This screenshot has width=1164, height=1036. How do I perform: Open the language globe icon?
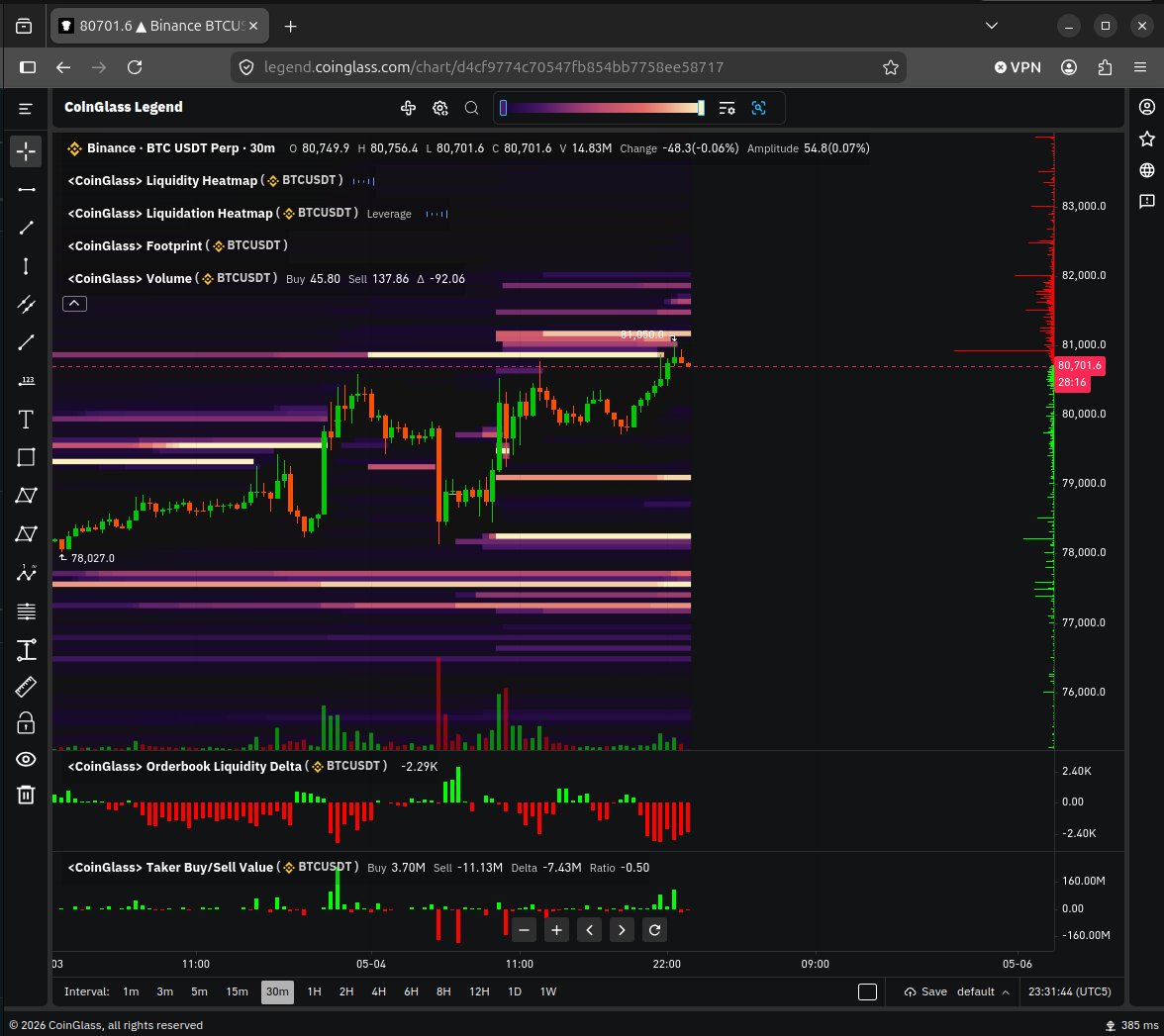(1147, 170)
